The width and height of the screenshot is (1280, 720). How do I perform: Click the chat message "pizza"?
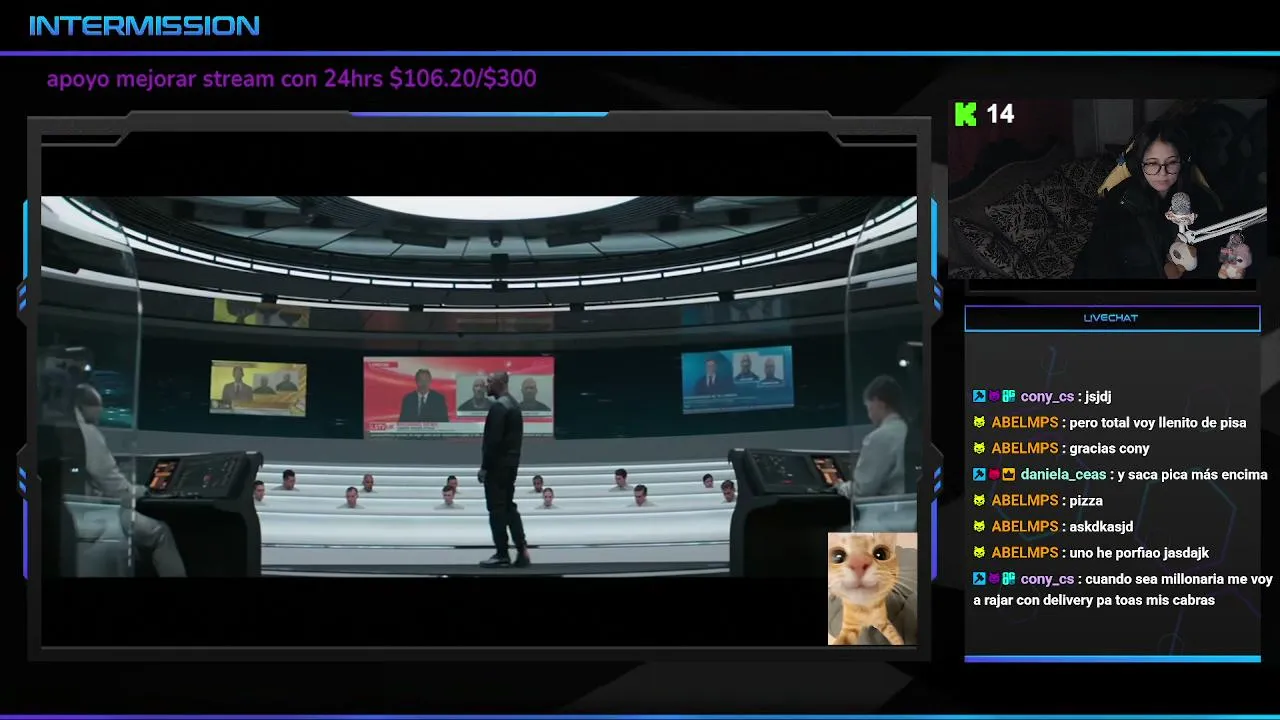(x=1086, y=501)
